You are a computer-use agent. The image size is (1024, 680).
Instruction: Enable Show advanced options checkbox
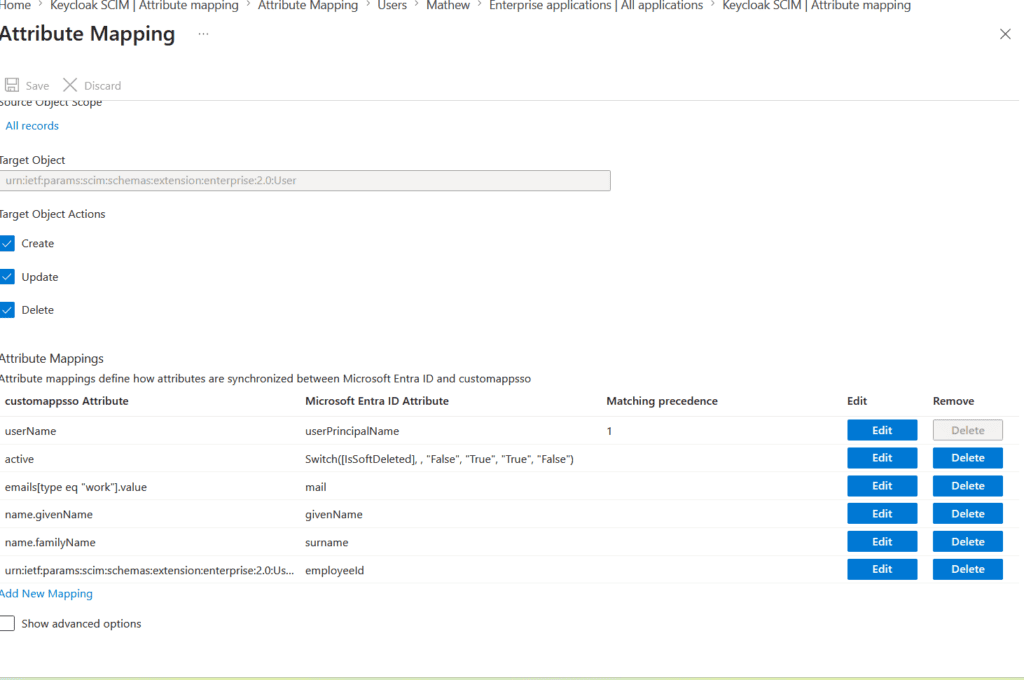7,624
